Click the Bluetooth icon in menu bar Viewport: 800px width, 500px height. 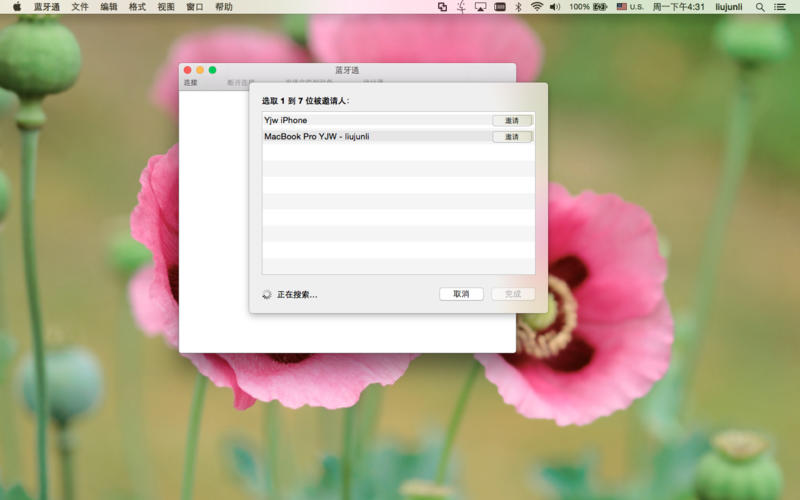coord(517,7)
